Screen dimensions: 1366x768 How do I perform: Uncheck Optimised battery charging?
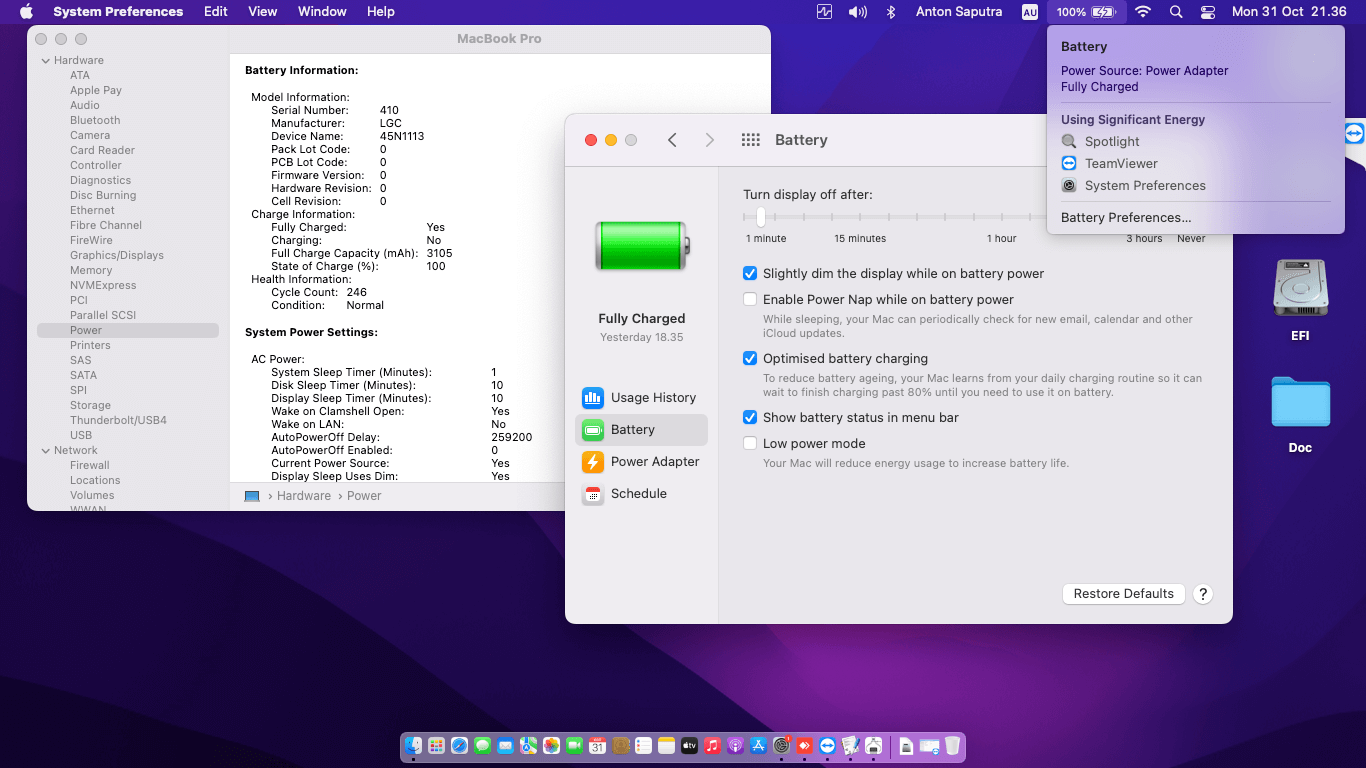pos(750,359)
